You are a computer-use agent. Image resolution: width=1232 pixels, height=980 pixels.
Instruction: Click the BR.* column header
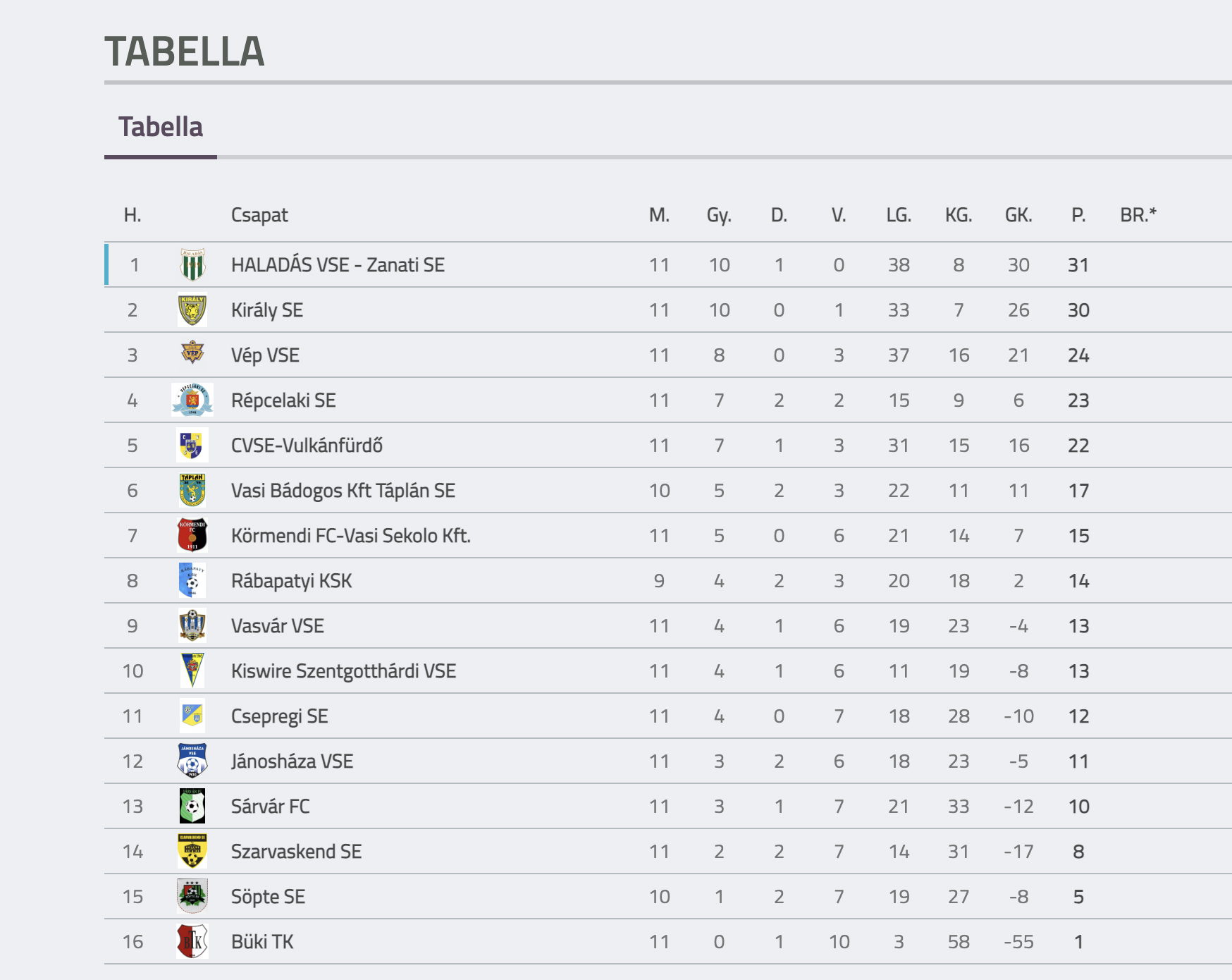[1138, 214]
